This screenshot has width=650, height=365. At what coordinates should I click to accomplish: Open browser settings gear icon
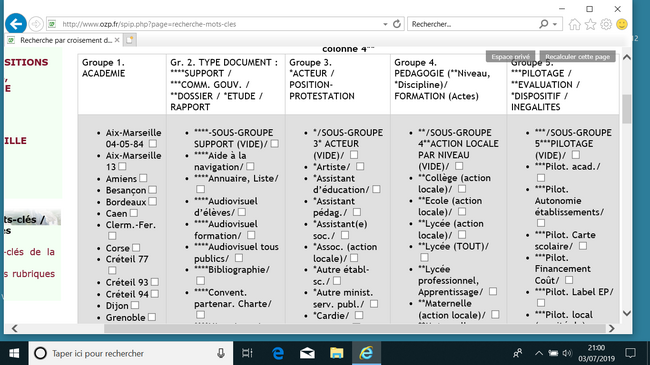point(606,24)
